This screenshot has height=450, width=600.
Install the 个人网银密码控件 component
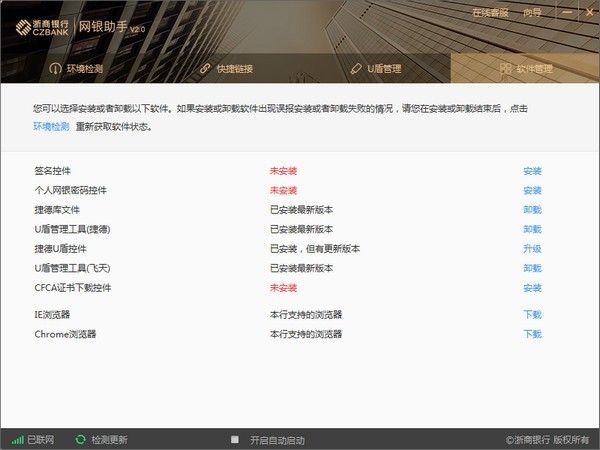(x=532, y=190)
